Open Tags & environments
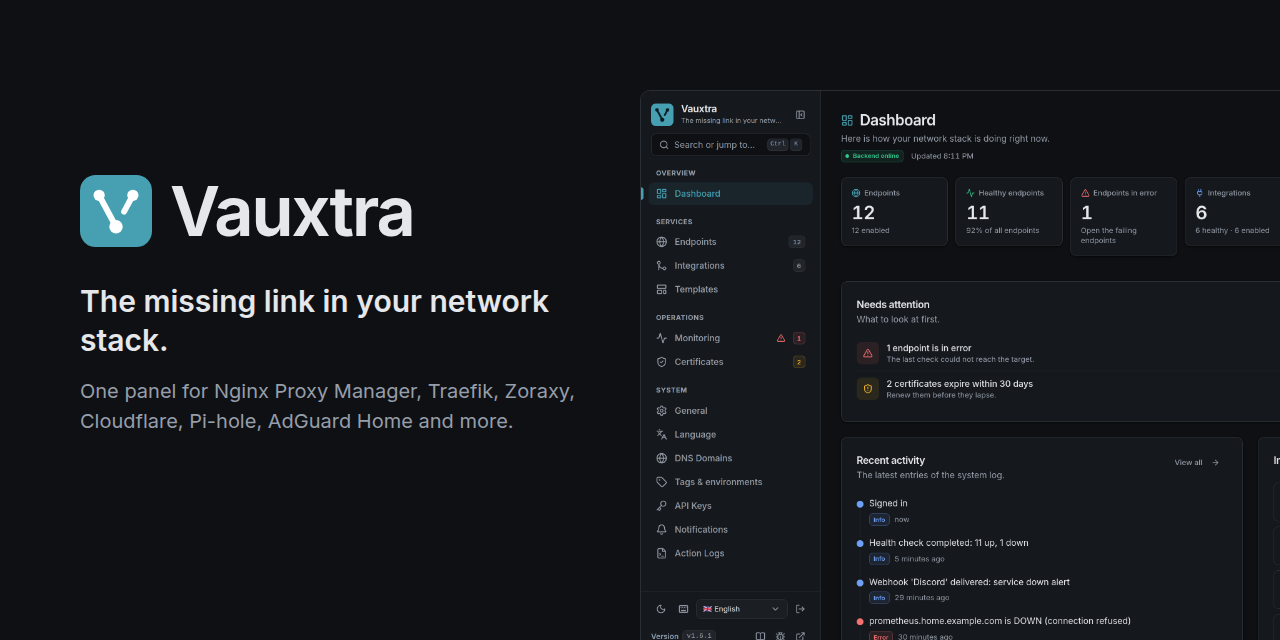1280x640 pixels. [x=731, y=482]
